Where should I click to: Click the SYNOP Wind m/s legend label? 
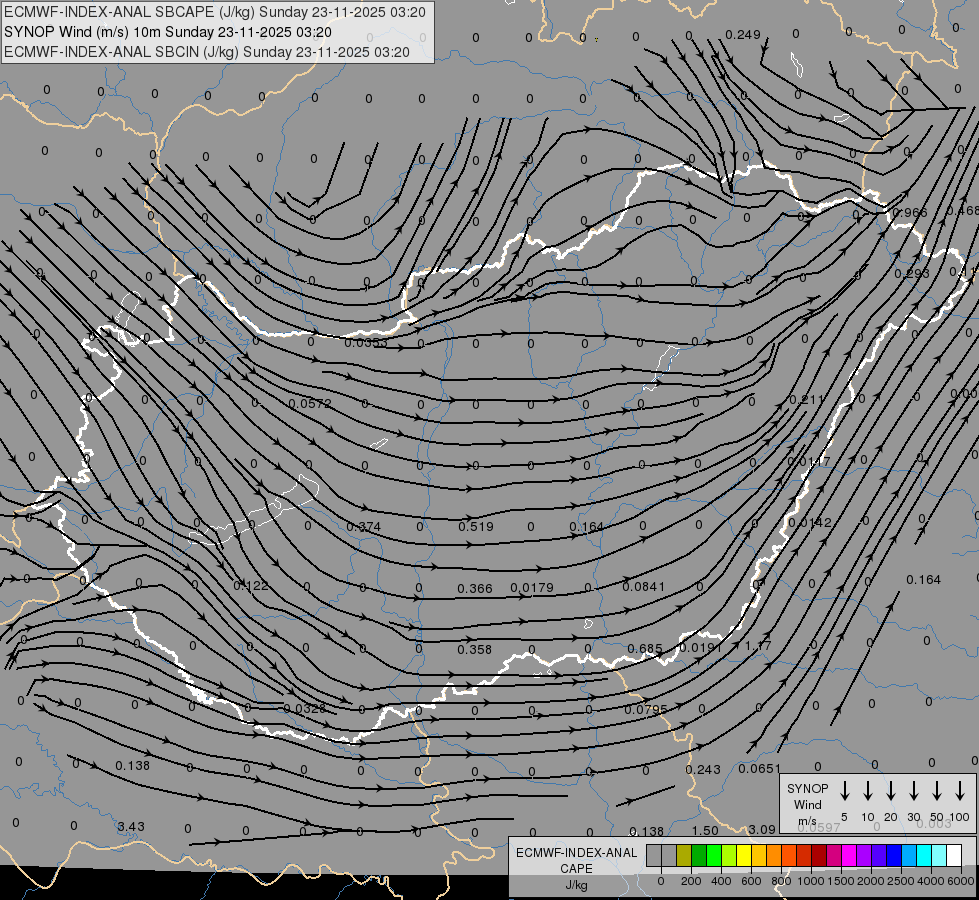807,804
